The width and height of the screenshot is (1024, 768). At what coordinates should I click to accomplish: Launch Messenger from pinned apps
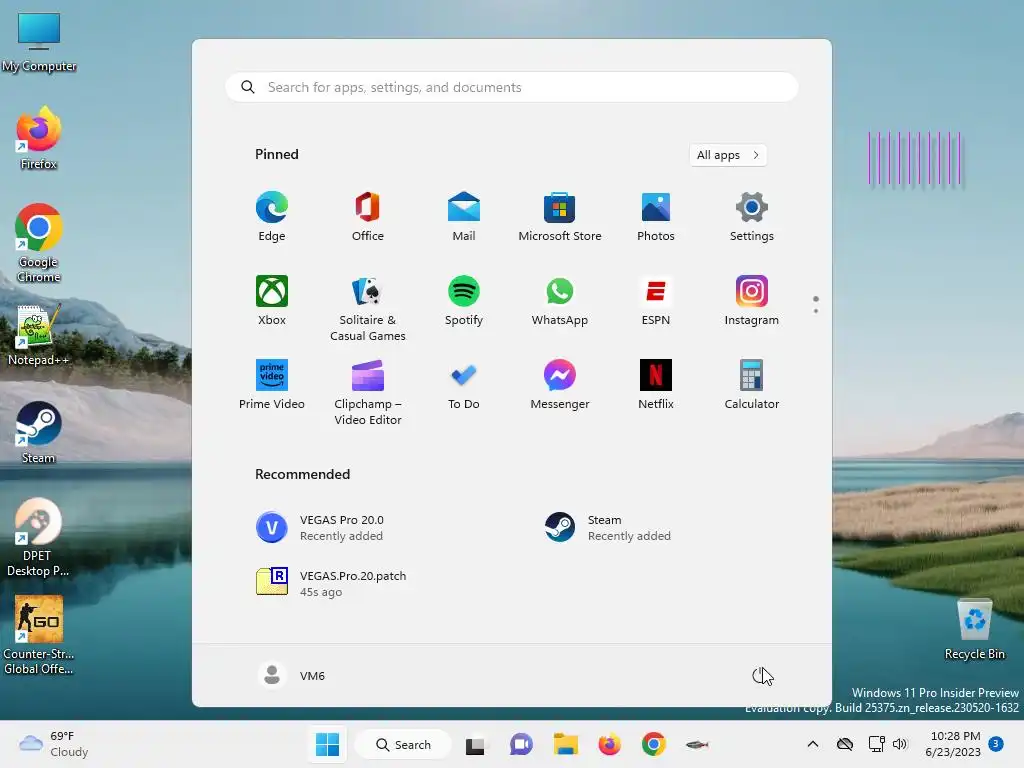click(560, 385)
